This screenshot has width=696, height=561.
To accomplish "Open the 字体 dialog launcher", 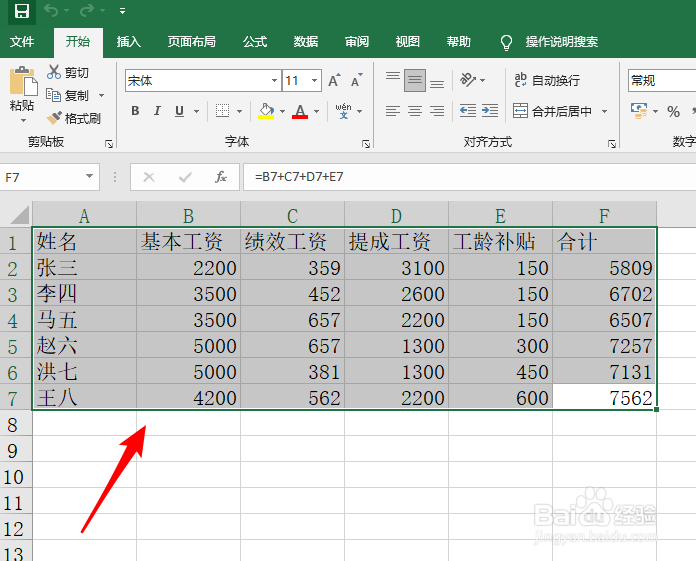I will point(366,143).
